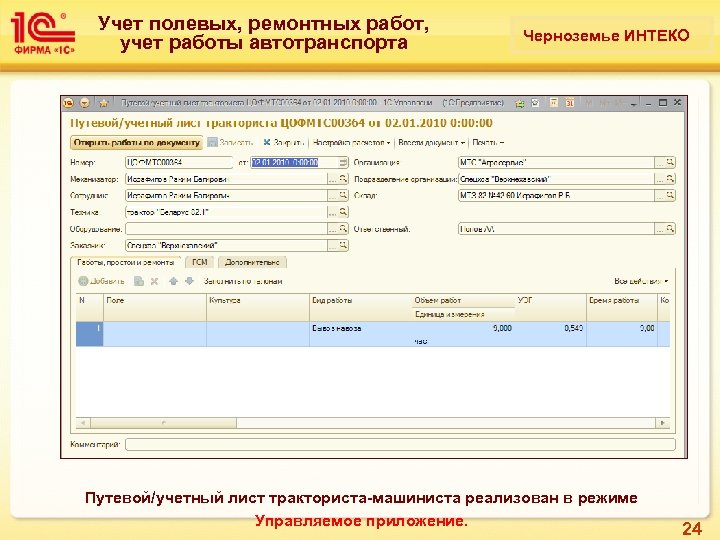Open the calculator icon in title bar
Image resolution: width=720 pixels, height=540 pixels.
click(554, 103)
